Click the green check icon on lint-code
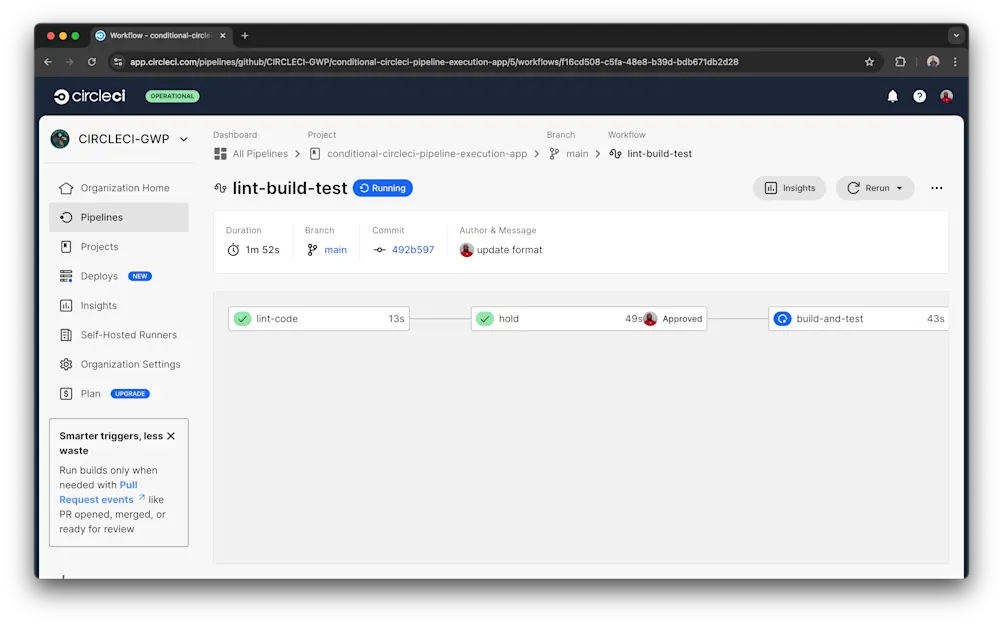This screenshot has height=624, width=1003. click(242, 318)
